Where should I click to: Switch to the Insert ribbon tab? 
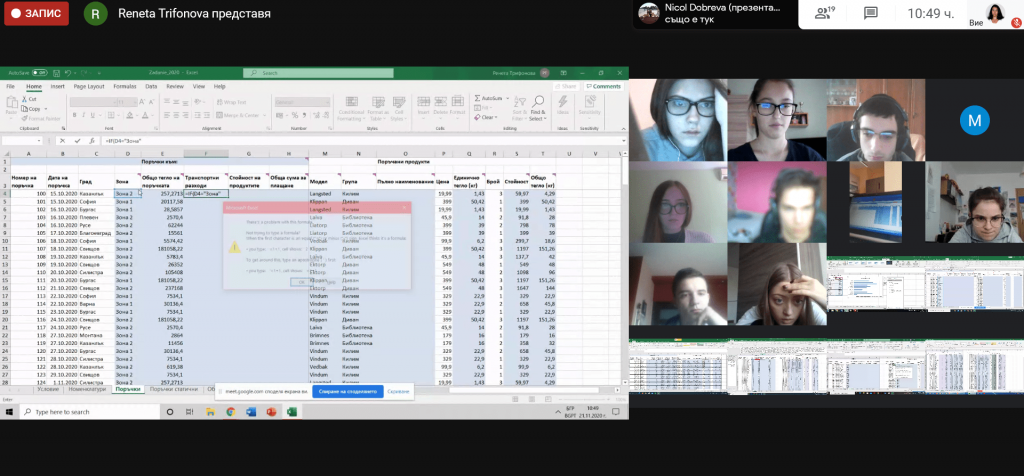57,86
